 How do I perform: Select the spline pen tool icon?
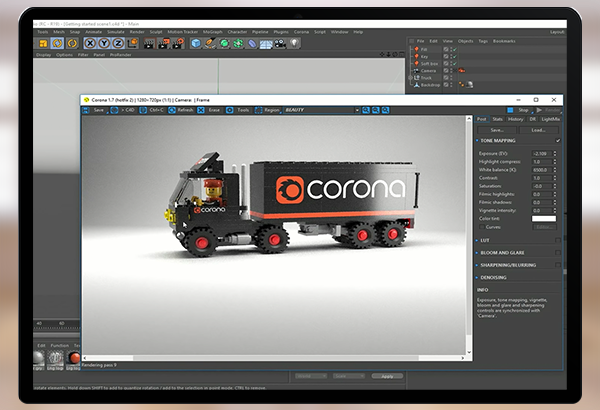coord(210,43)
